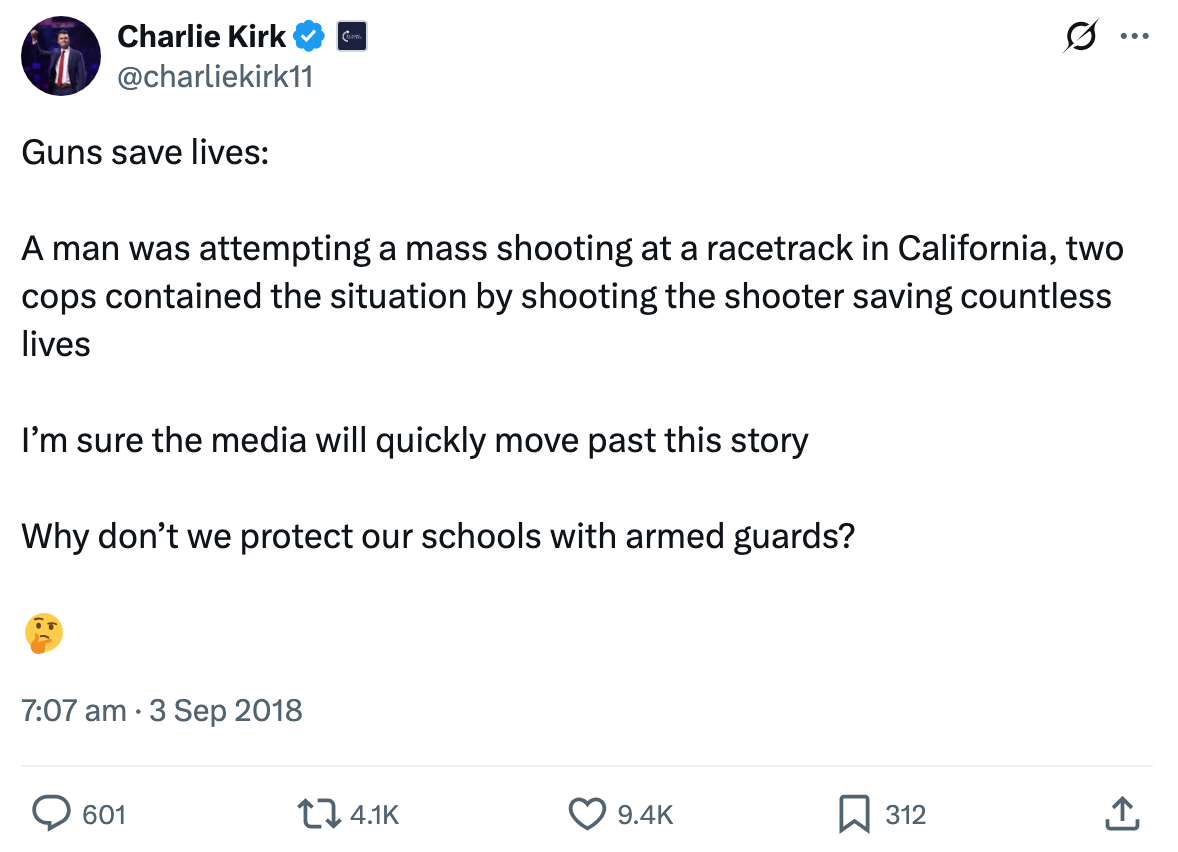Open Grok analysis for this post
The height and width of the screenshot is (852, 1178).
pos(1079,35)
